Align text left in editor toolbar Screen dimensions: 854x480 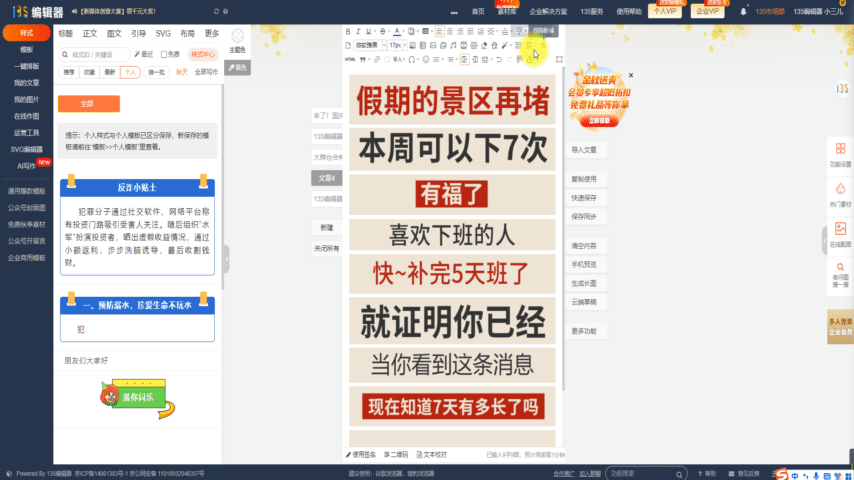click(440, 31)
